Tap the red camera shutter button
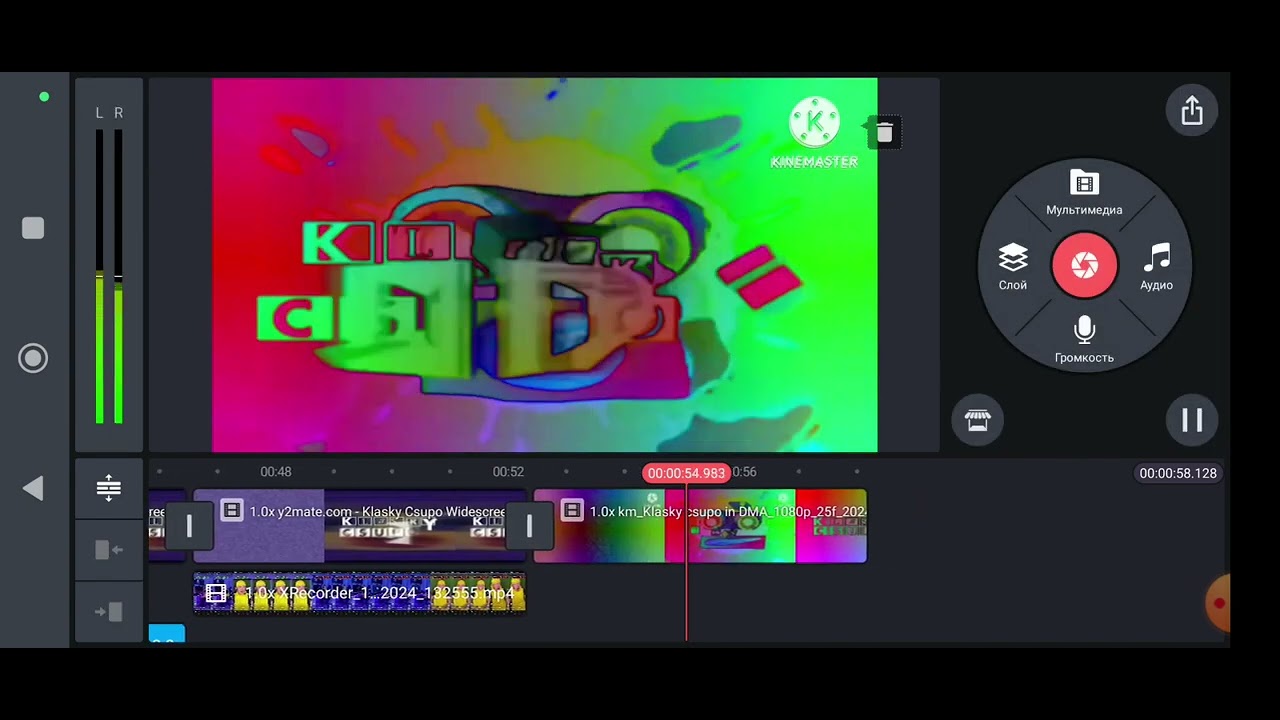Image resolution: width=1280 pixels, height=720 pixels. pos(1084,265)
